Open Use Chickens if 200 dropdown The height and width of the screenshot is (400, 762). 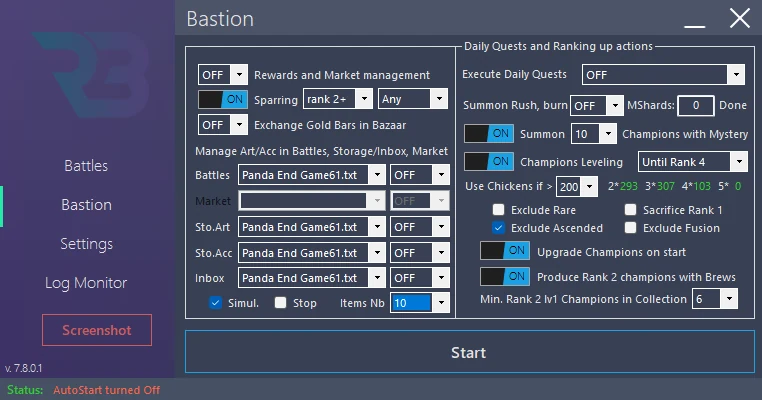[577, 187]
